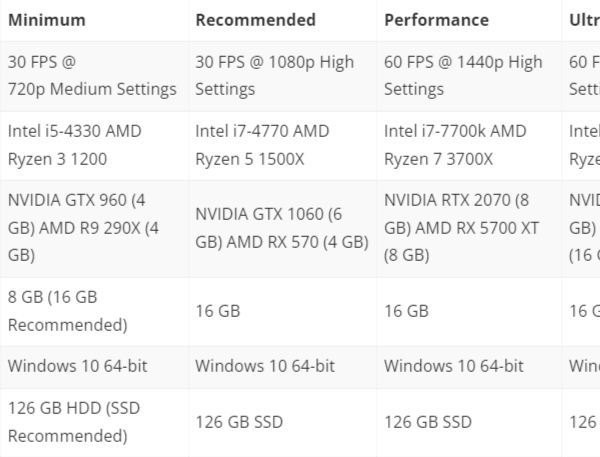Click the 16 GB cell under Recommended
This screenshot has height=457, width=600.
pos(282,312)
